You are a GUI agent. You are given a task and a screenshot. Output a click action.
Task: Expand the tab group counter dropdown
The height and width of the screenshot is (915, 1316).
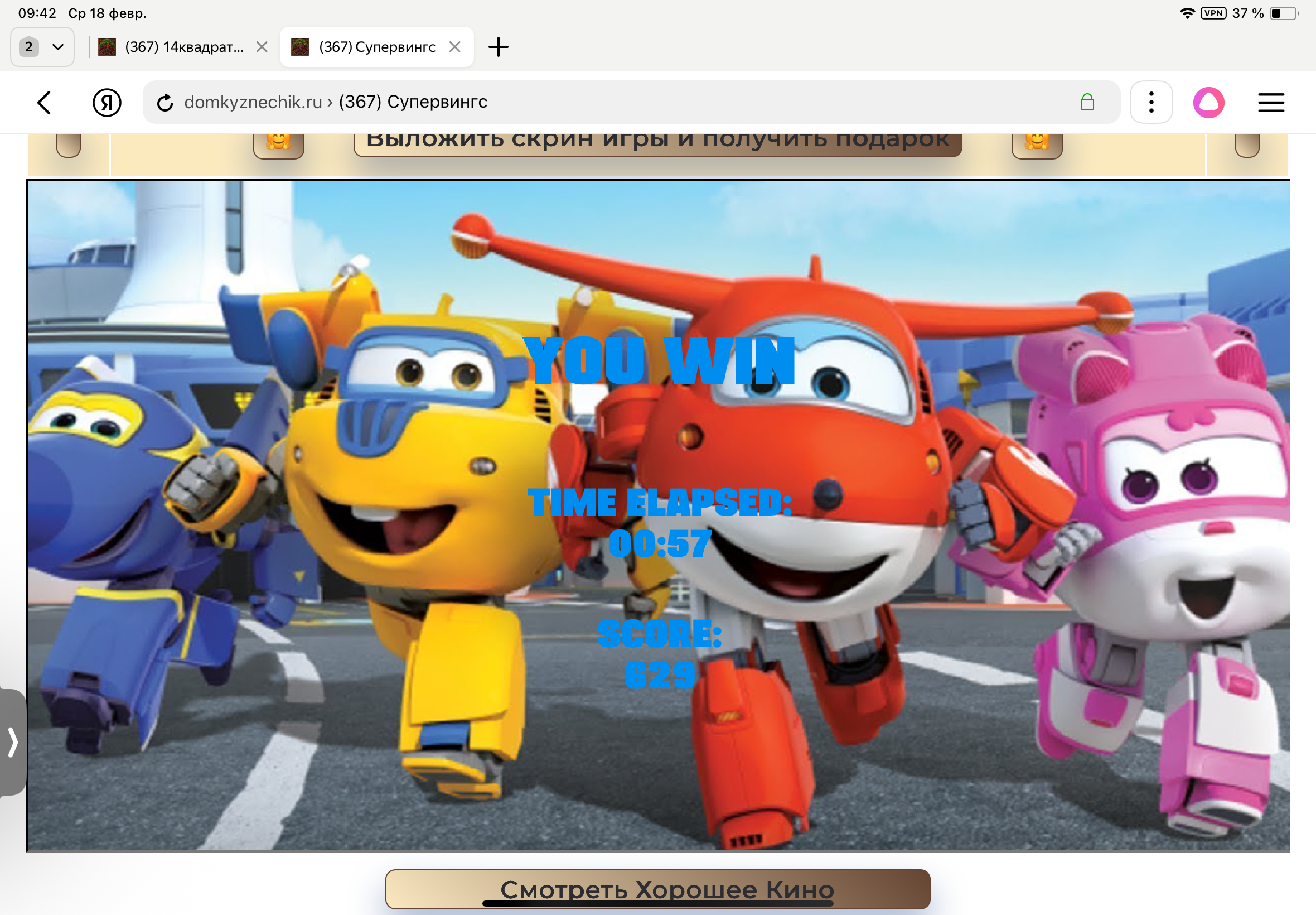coord(42,47)
